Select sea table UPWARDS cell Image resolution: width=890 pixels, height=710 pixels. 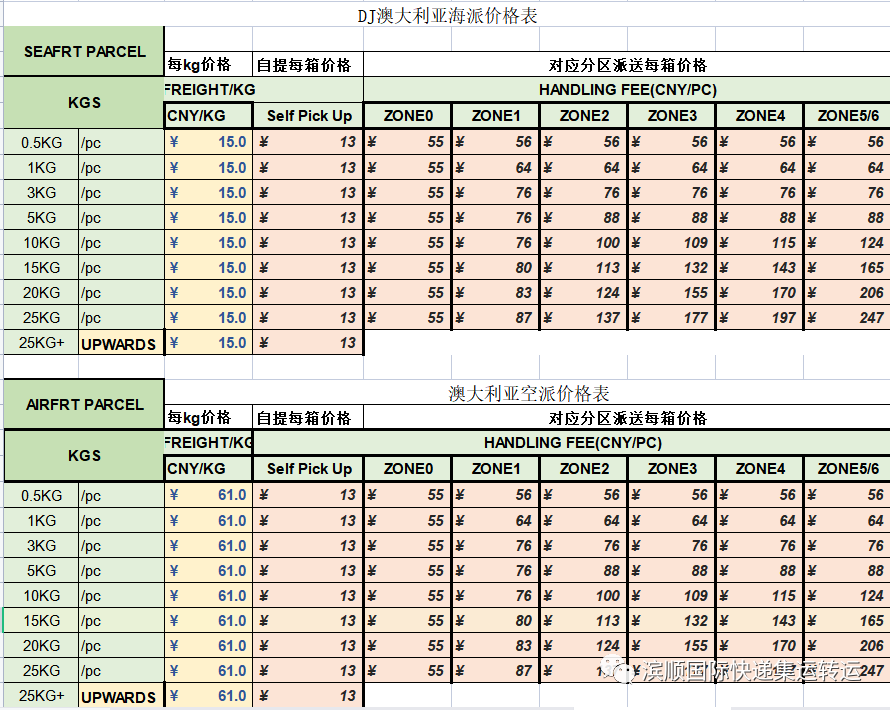(121, 343)
